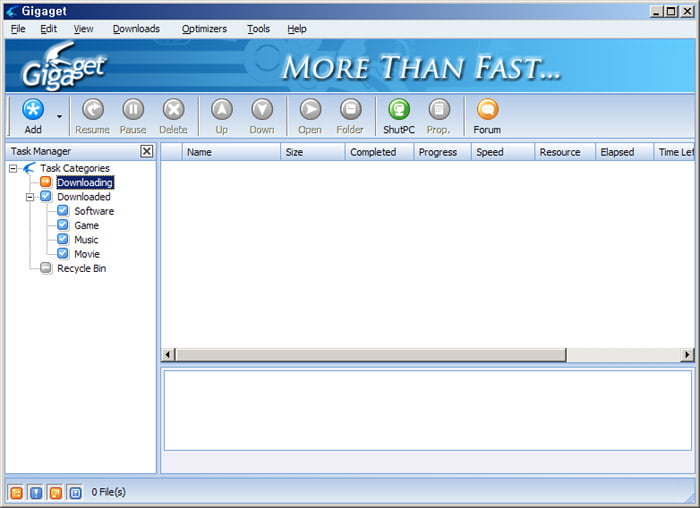
Task: Click the Delete task icon
Action: pos(173,111)
